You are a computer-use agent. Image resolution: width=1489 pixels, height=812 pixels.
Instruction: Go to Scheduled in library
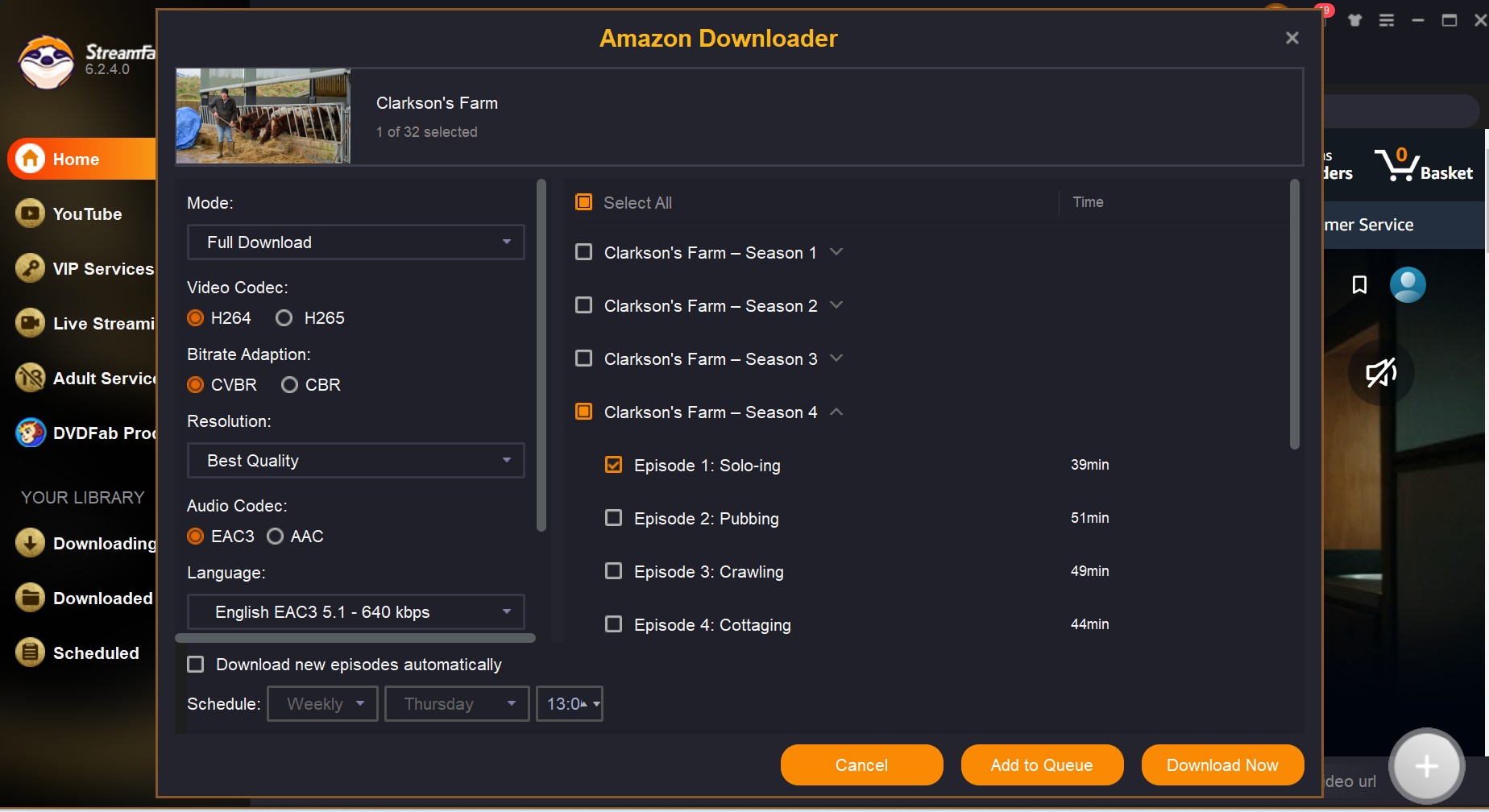click(96, 653)
